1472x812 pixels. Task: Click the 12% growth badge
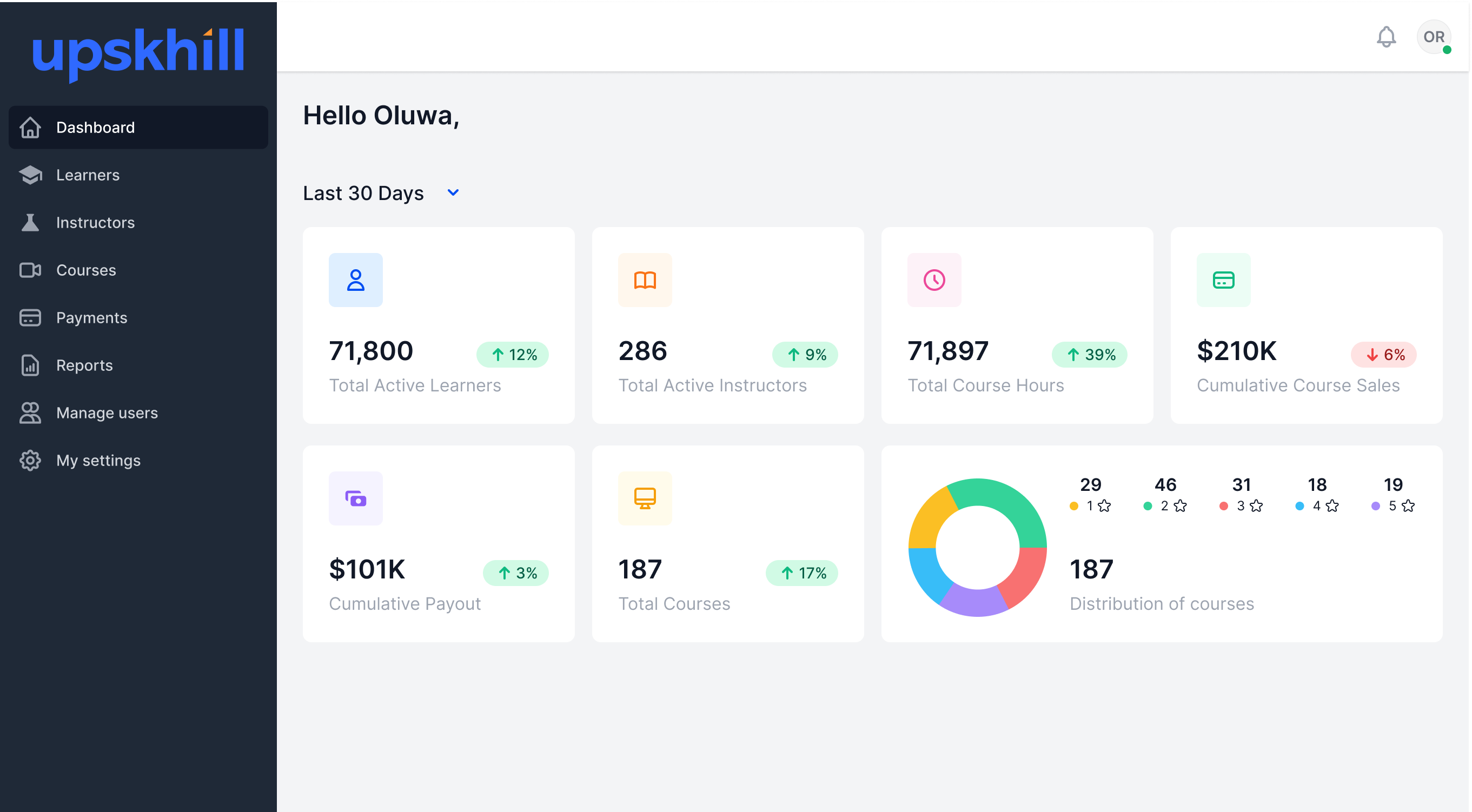[x=513, y=355]
